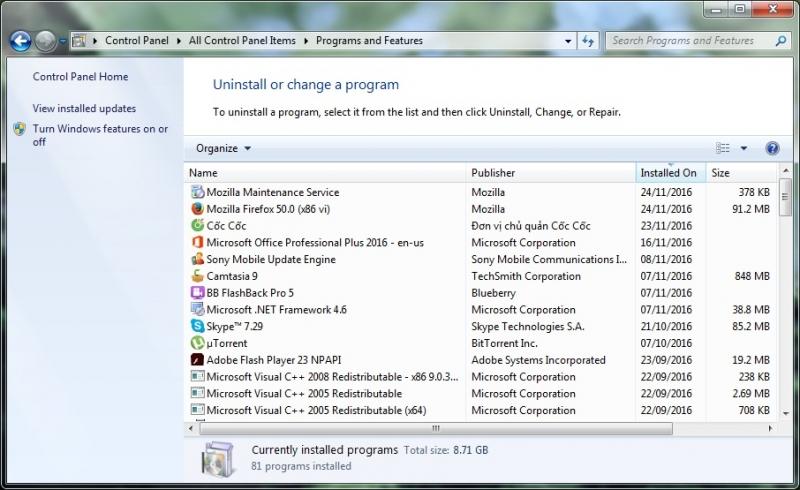The height and width of the screenshot is (490, 800).
Task: Click the Camtasia 9 icon
Action: tap(197, 276)
